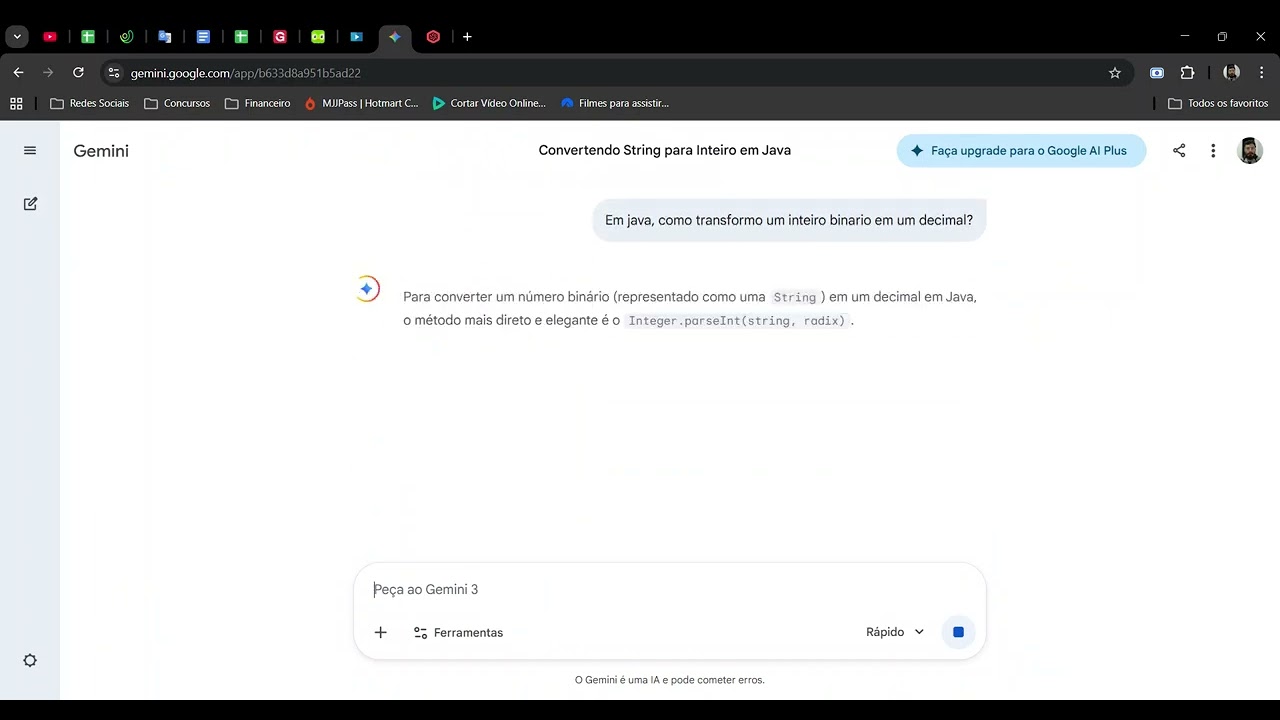Open the Concursos bookmarks folder
1280x720 pixels.
(177, 103)
